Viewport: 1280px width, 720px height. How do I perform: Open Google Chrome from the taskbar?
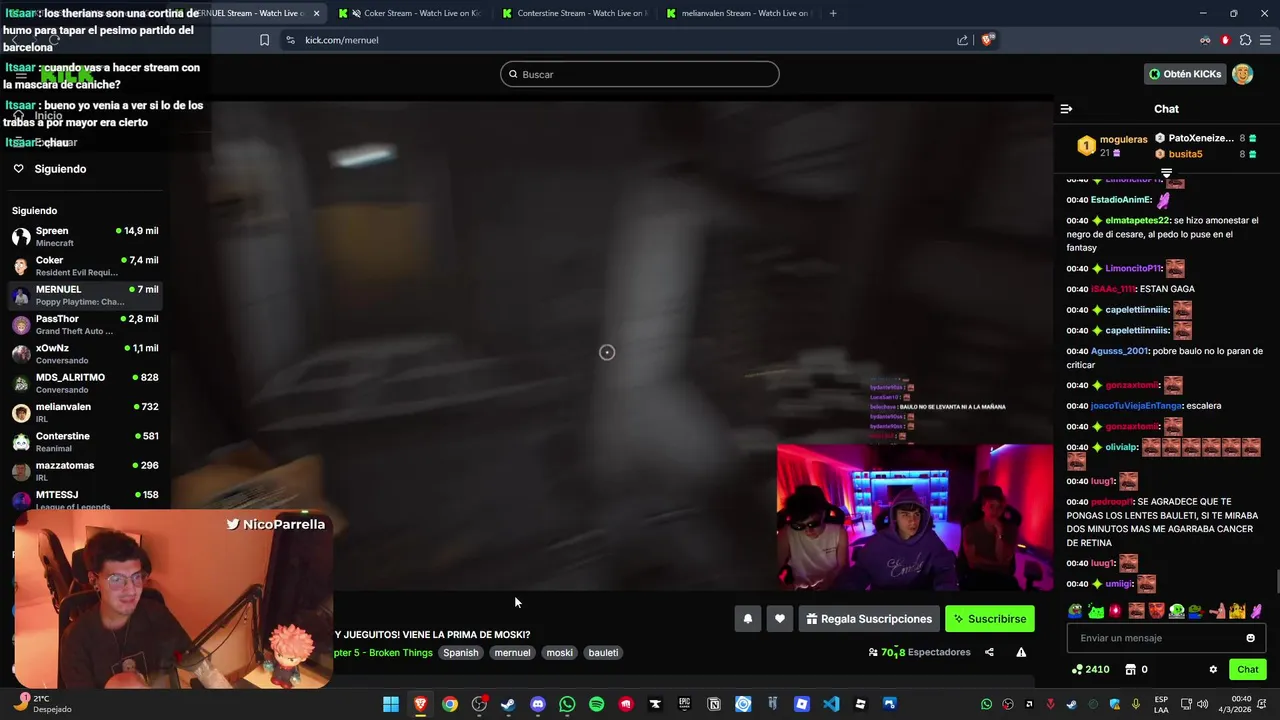pyautogui.click(x=450, y=704)
